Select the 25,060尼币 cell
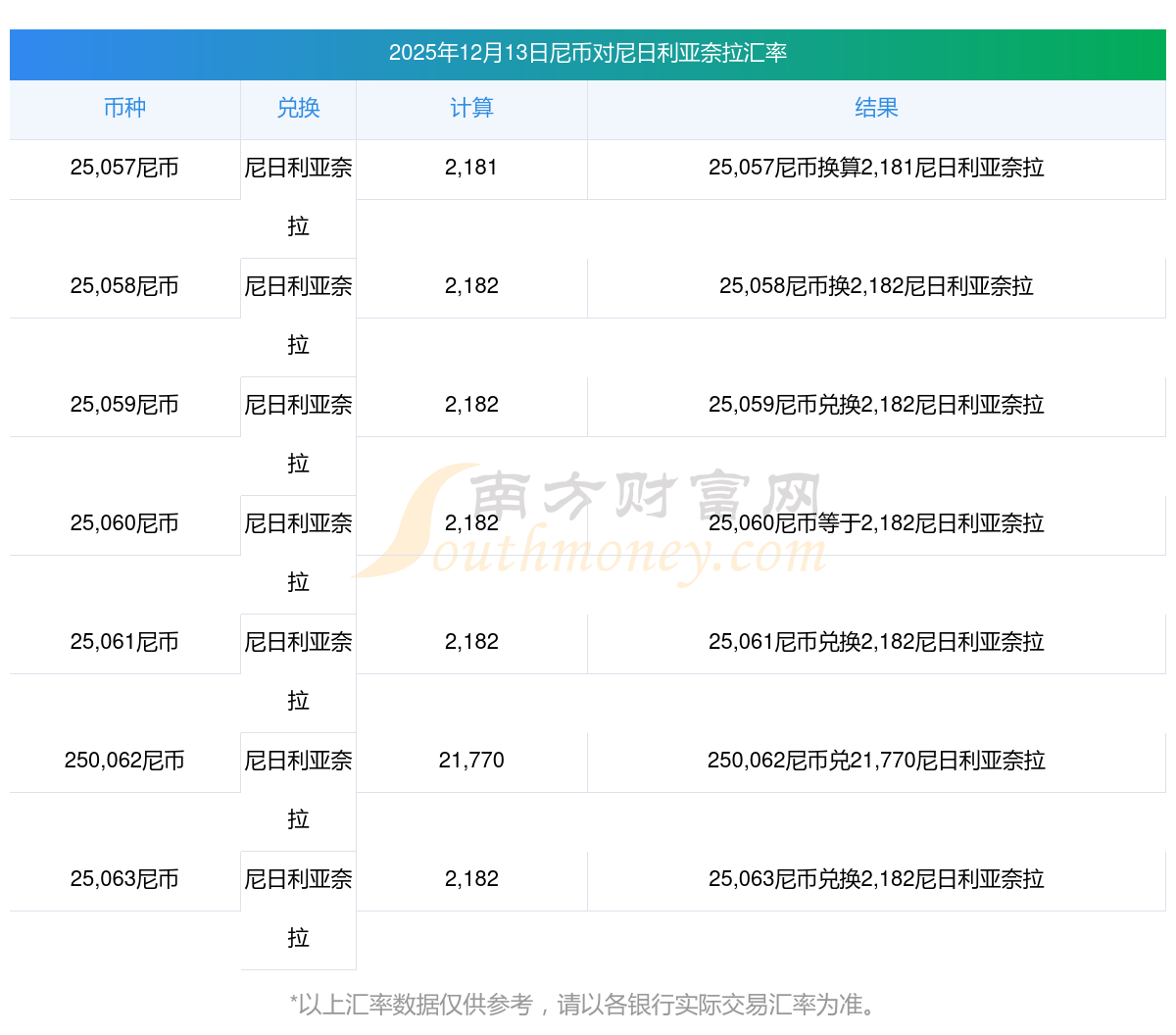 click(x=124, y=524)
